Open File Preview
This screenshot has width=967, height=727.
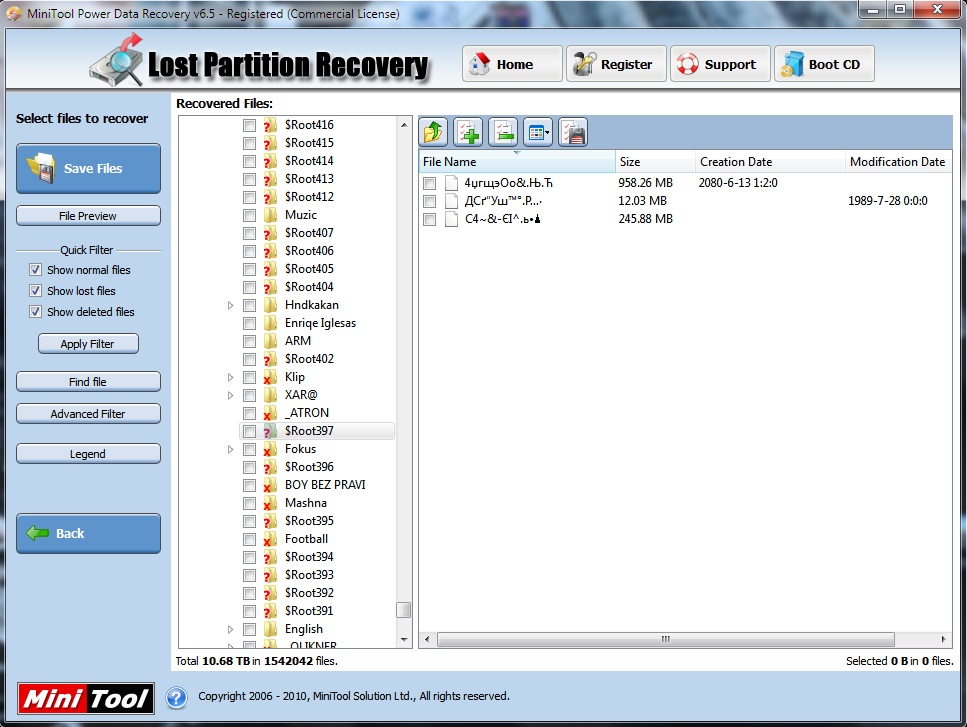coord(88,216)
